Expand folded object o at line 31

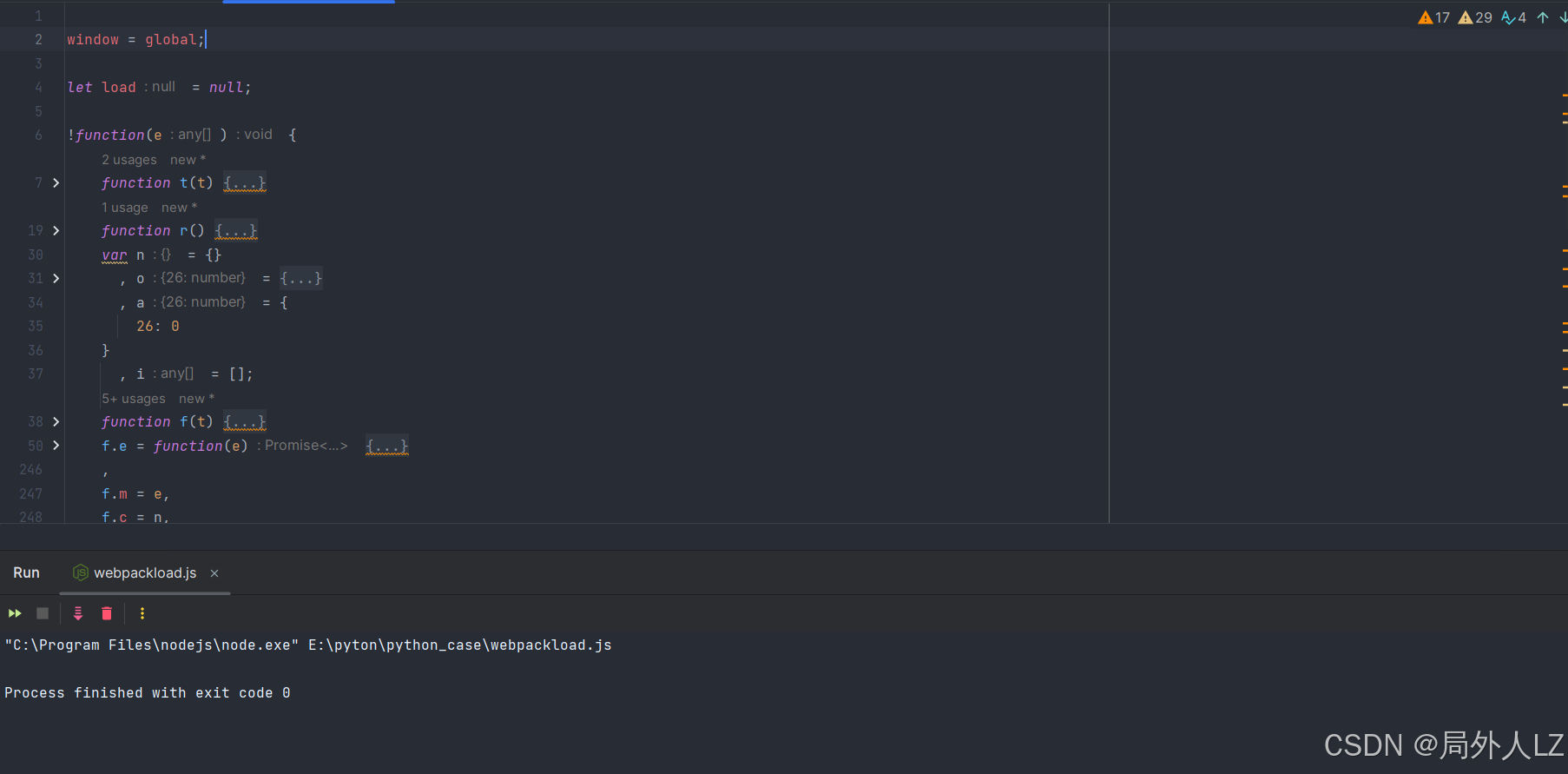(56, 278)
